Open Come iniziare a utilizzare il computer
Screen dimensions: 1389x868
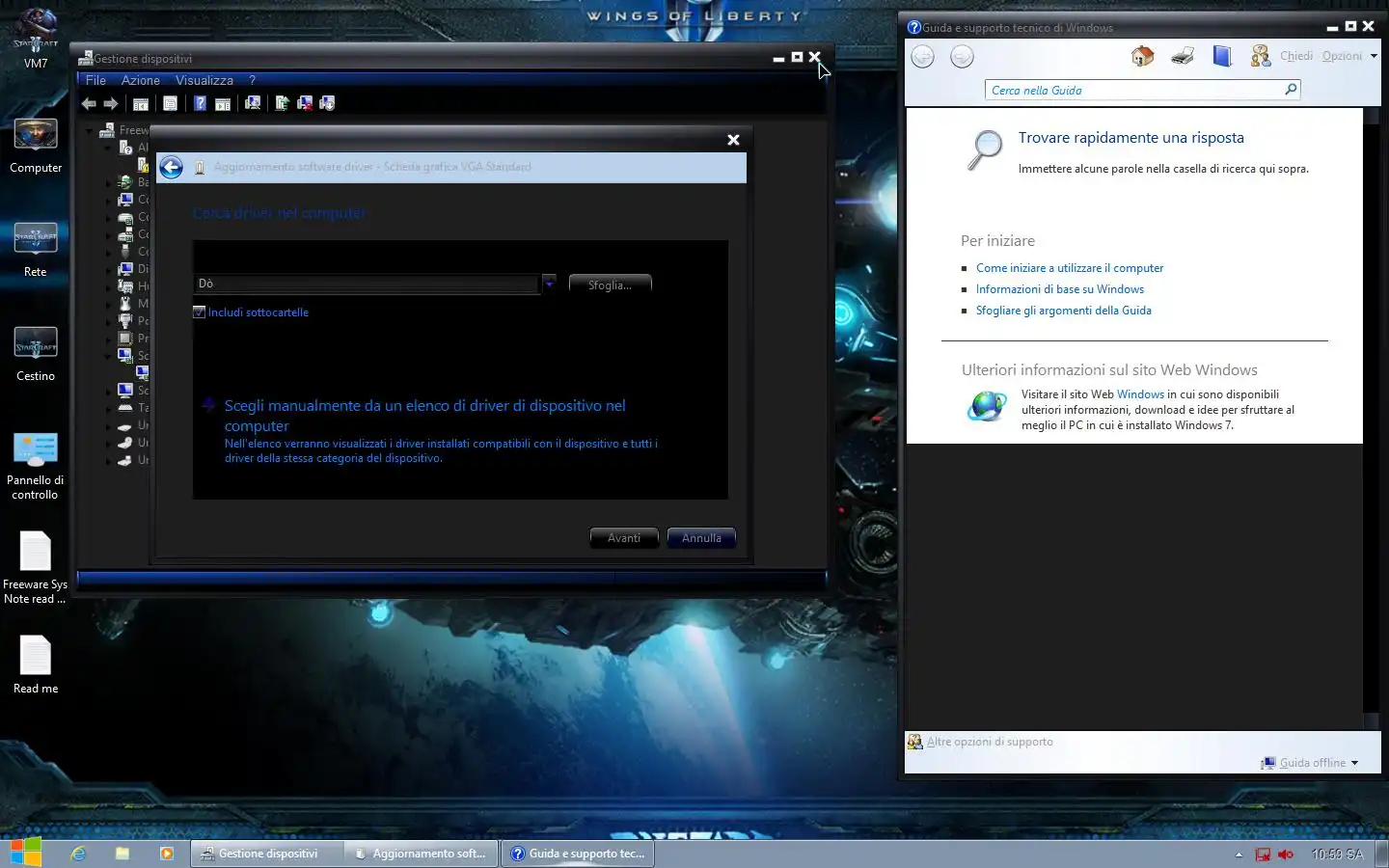tap(1070, 268)
